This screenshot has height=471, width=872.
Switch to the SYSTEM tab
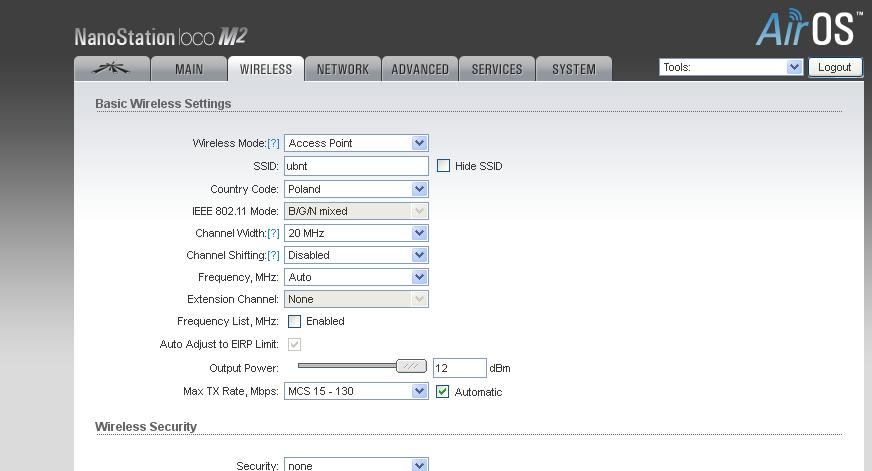574,69
